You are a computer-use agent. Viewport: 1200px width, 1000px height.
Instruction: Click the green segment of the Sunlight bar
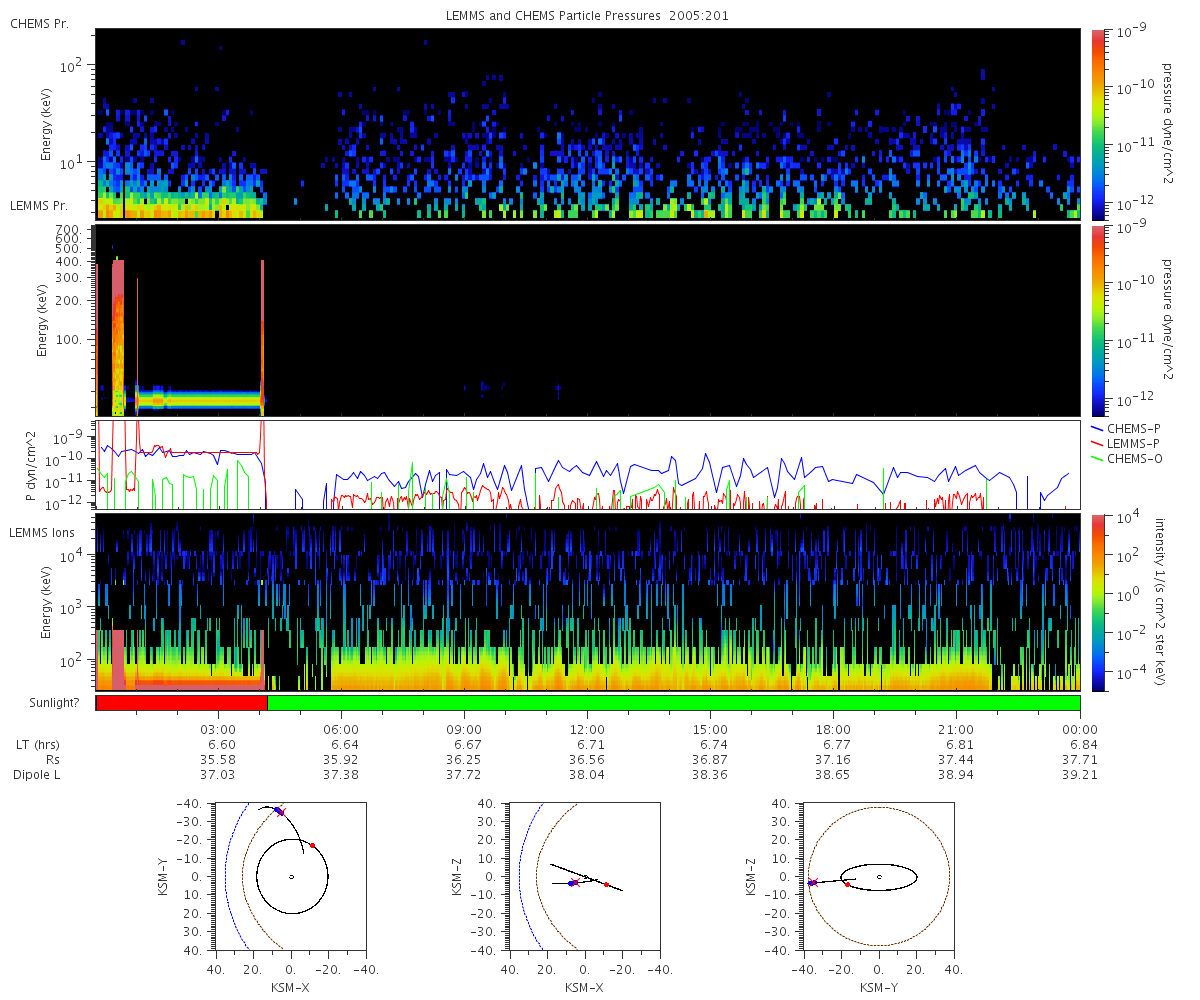pos(674,703)
